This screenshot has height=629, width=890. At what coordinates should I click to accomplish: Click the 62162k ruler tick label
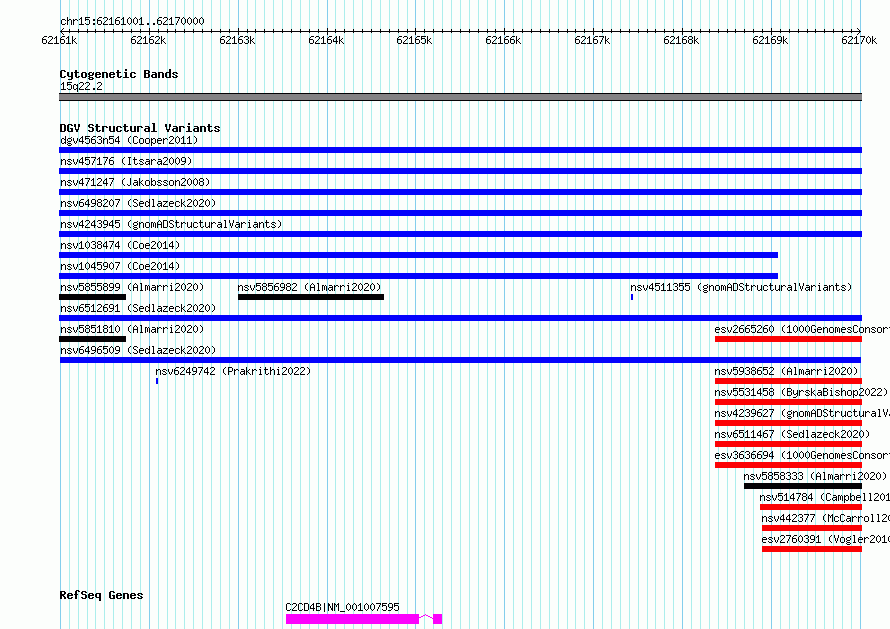(148, 40)
